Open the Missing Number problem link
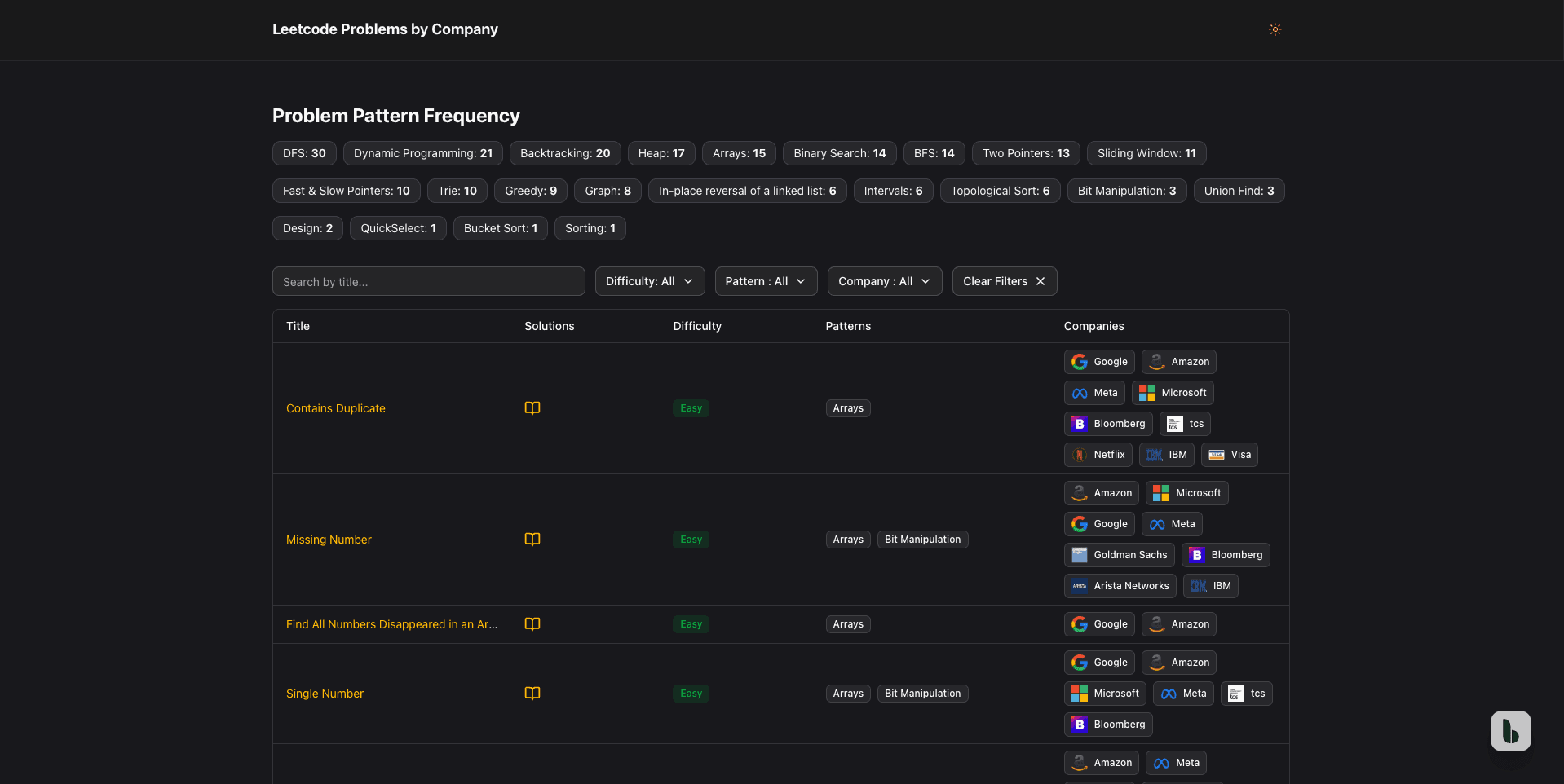This screenshot has height=784, width=1564. click(x=329, y=540)
